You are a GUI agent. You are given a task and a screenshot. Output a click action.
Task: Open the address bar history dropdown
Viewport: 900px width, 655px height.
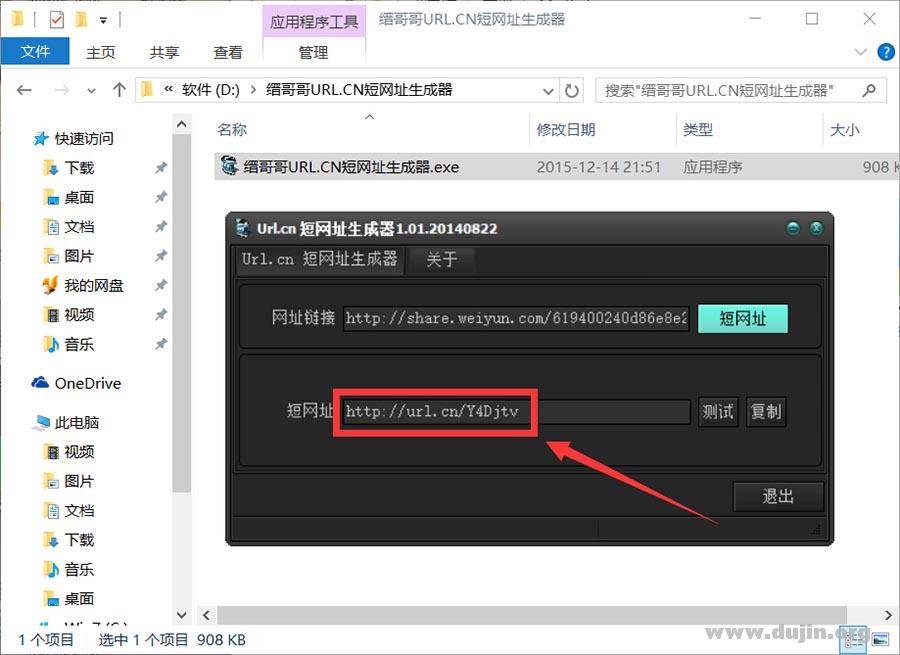pos(548,91)
